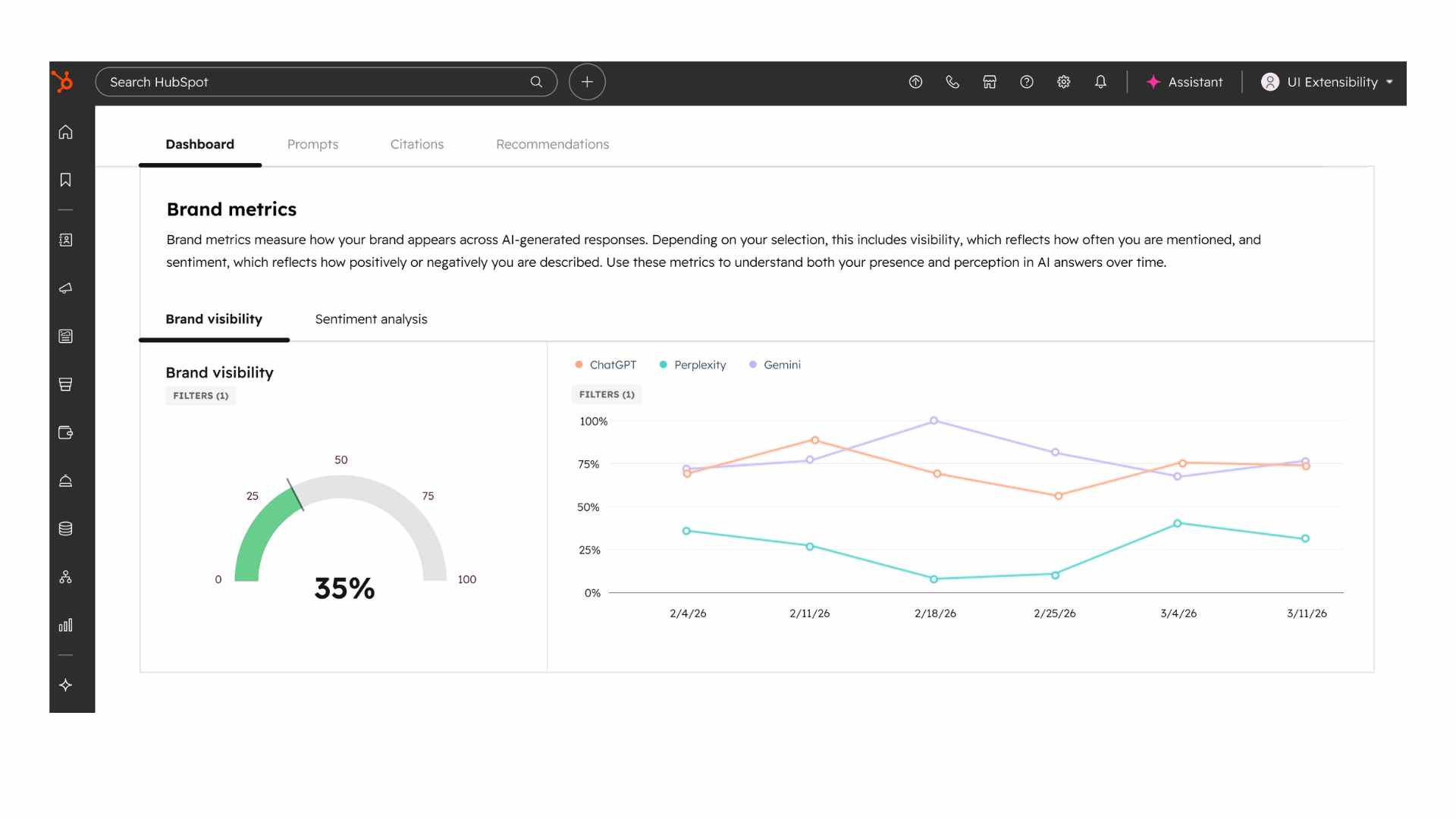
Task: Open the Assistant button
Action: click(1185, 82)
